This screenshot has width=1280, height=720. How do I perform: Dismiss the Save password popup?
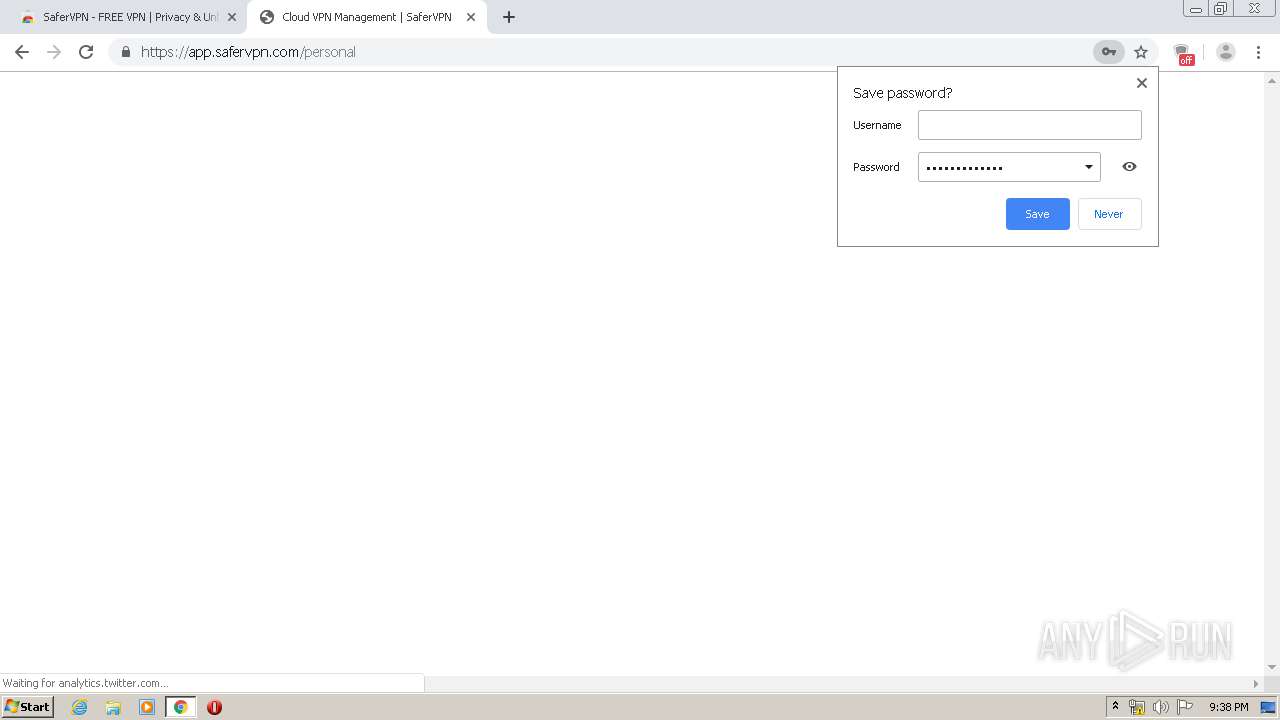click(x=1142, y=83)
